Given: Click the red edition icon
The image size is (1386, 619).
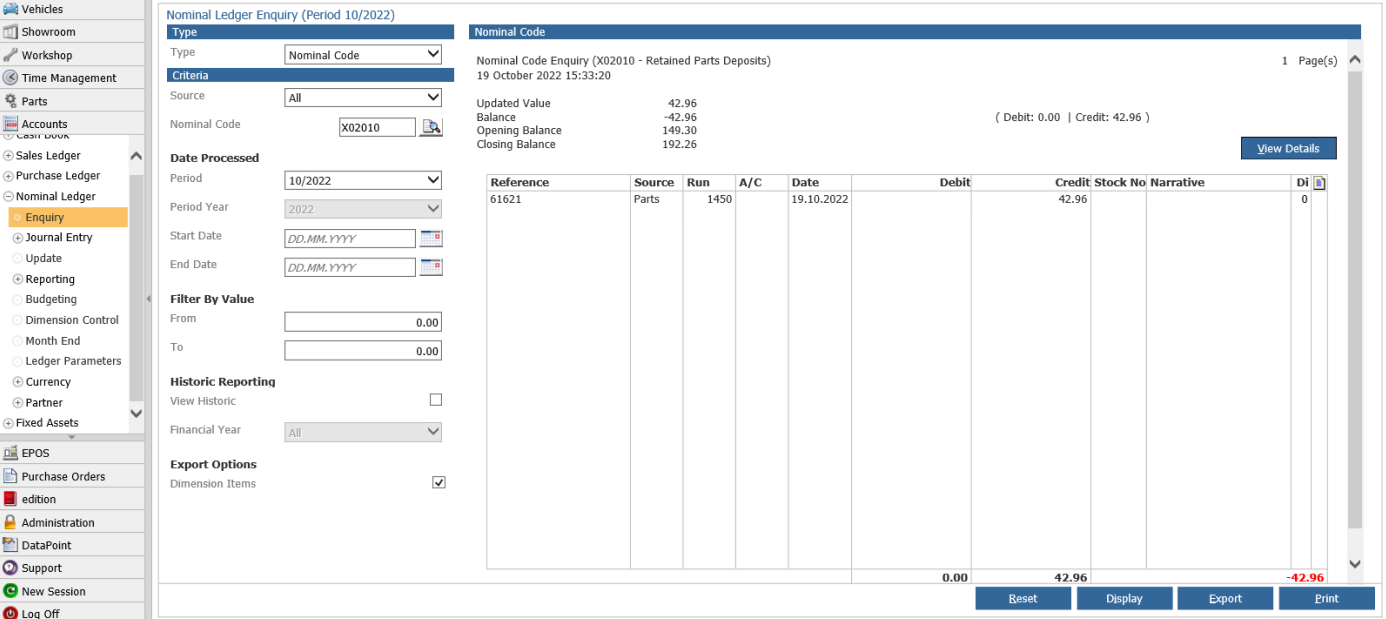Looking at the screenshot, I should pos(10,499).
